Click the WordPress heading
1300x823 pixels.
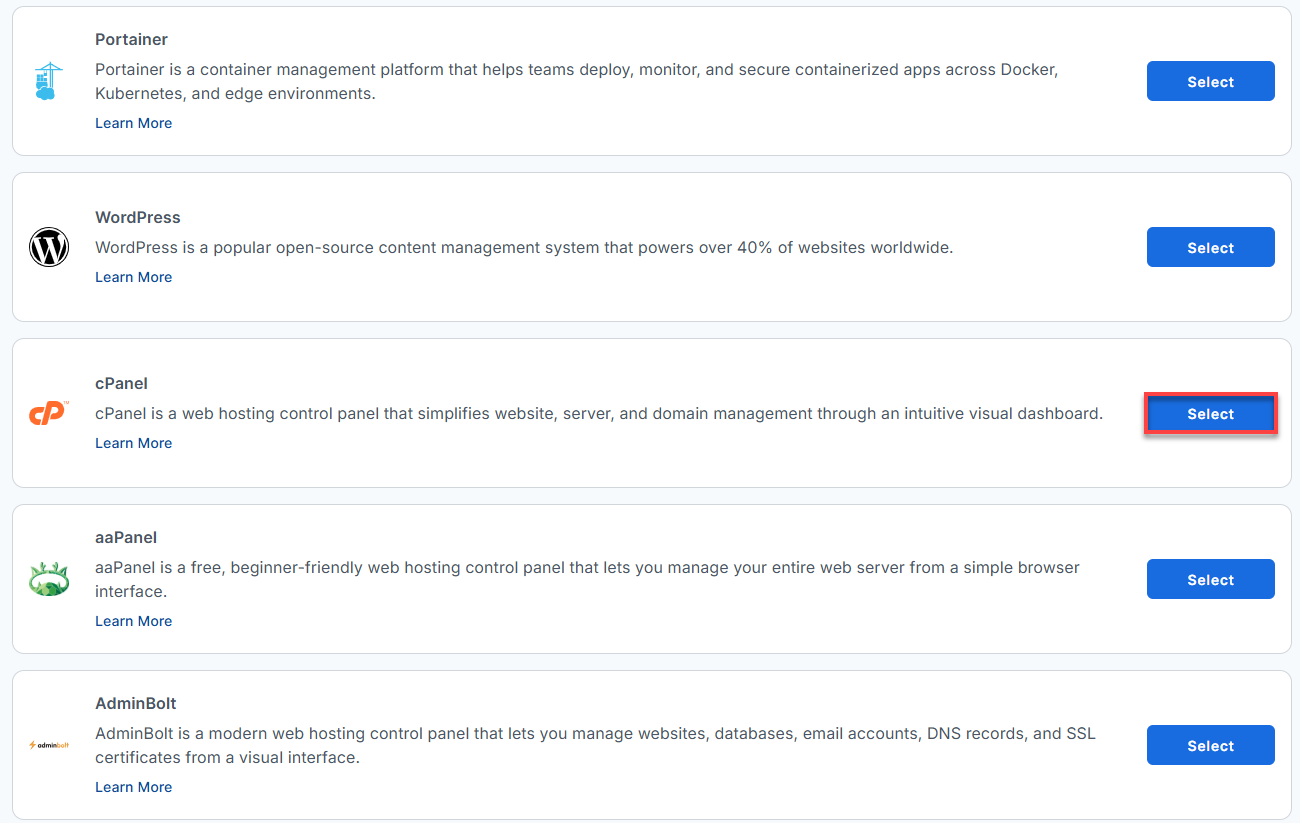(138, 218)
